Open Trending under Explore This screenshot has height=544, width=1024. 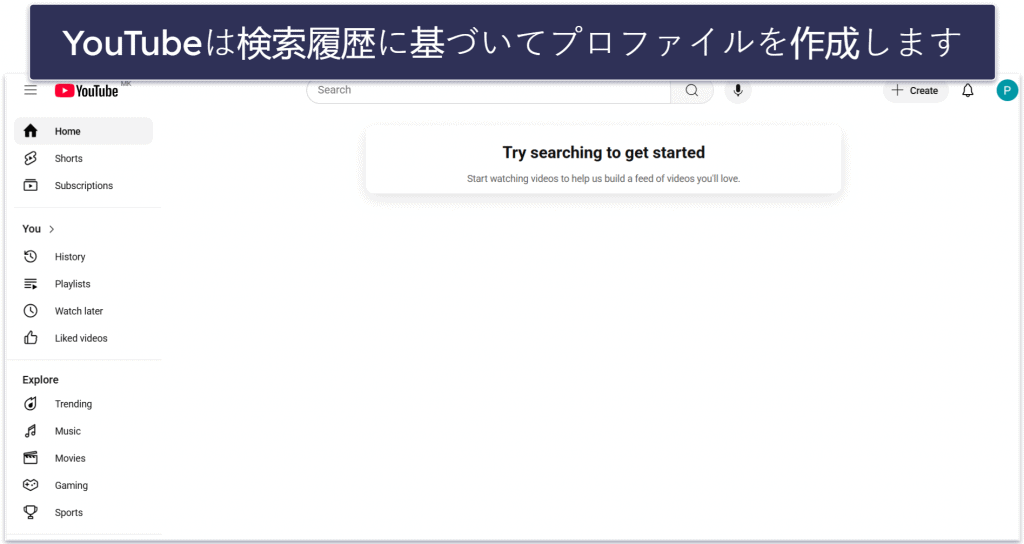(84, 404)
